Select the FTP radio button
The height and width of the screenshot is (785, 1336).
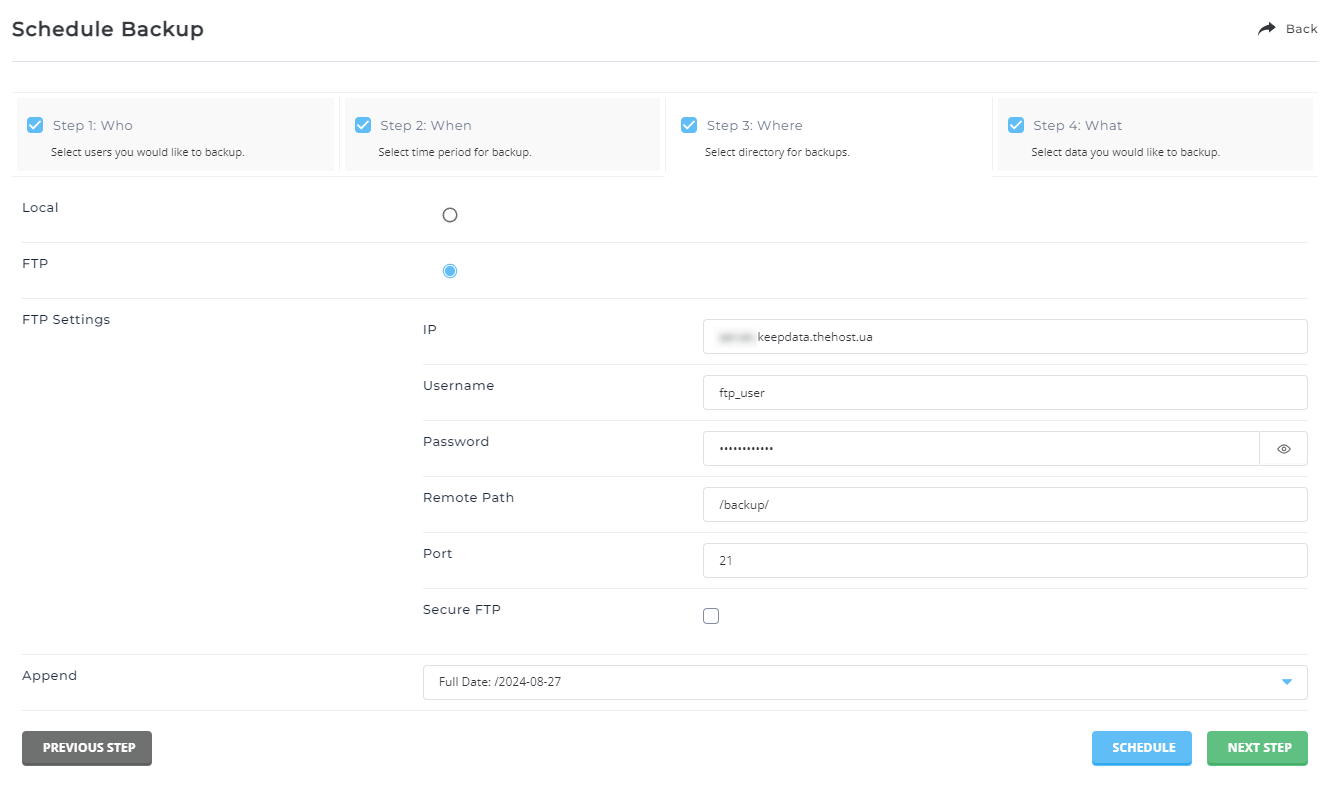pyautogui.click(x=450, y=271)
